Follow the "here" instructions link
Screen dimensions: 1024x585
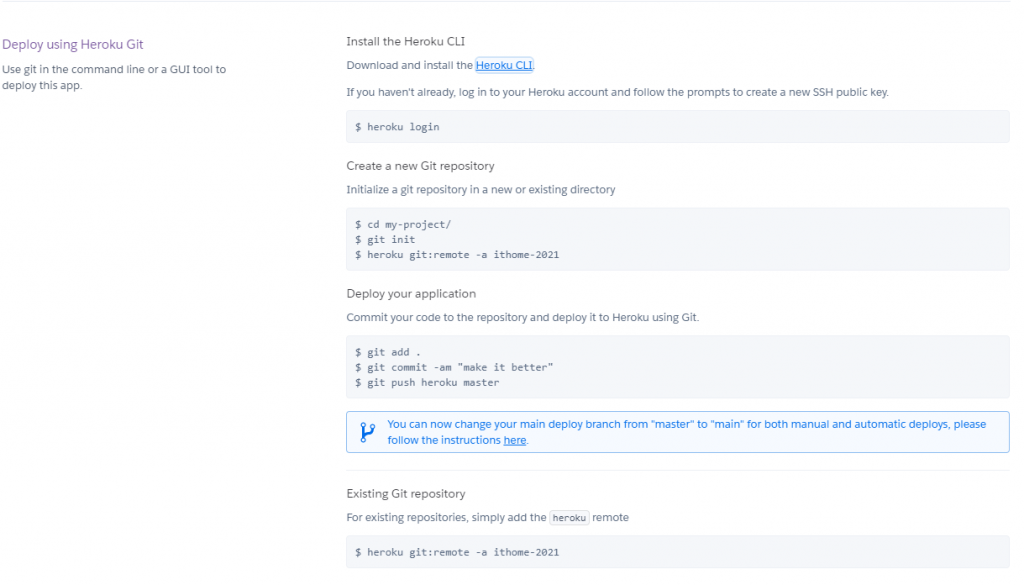point(514,441)
